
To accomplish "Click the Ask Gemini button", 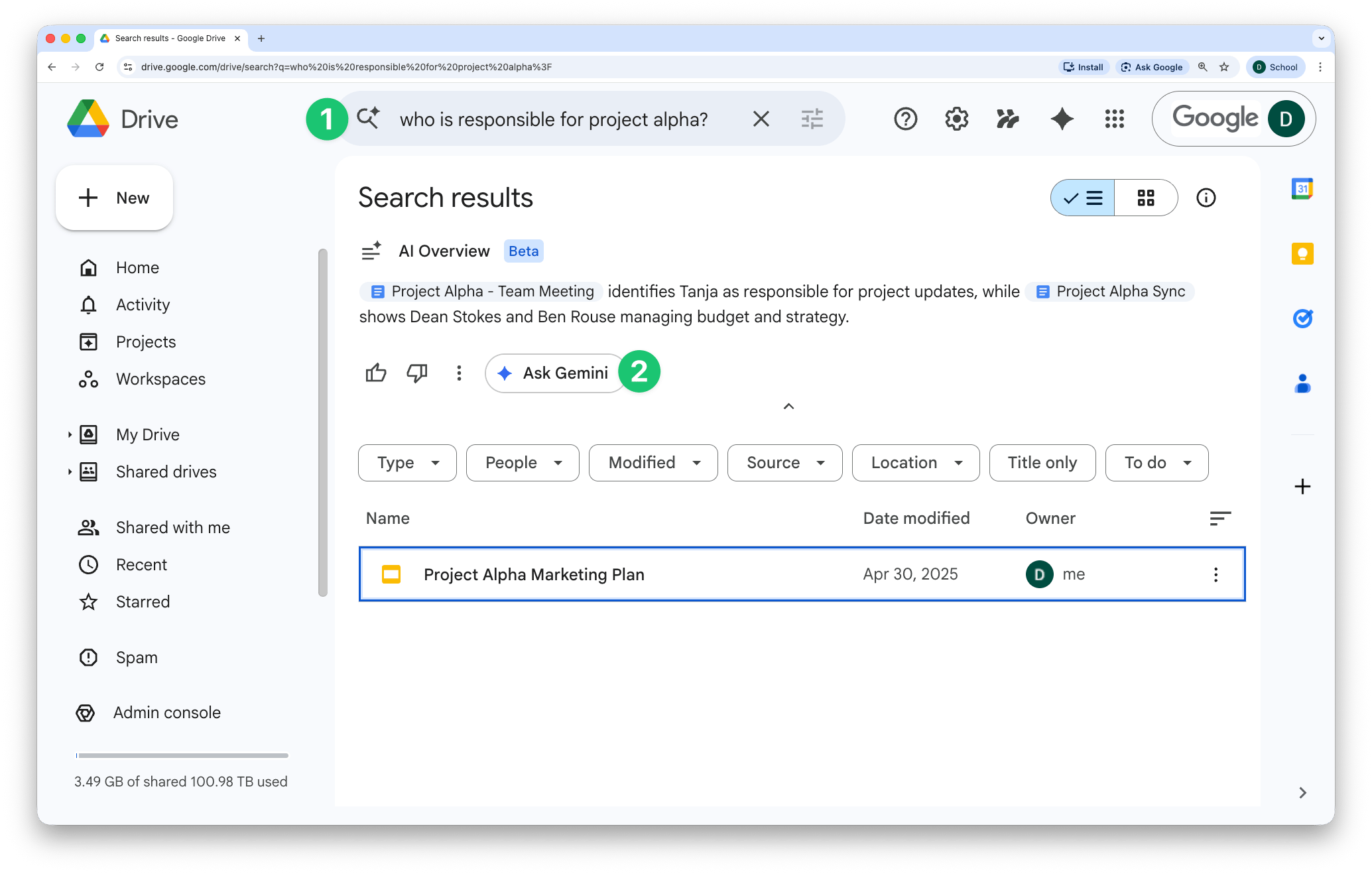I will pos(554,373).
